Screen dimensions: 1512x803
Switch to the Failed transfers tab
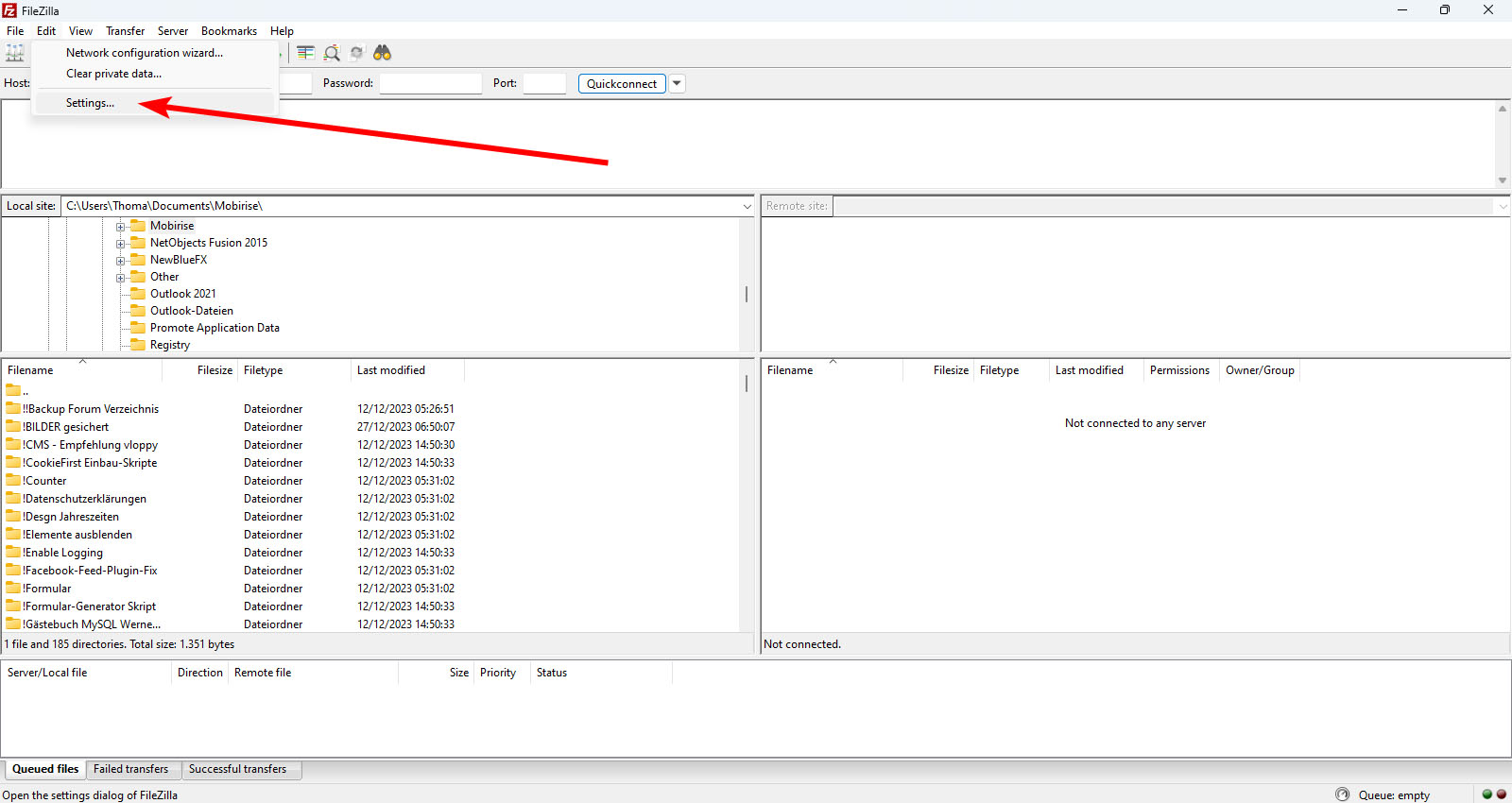(x=130, y=769)
